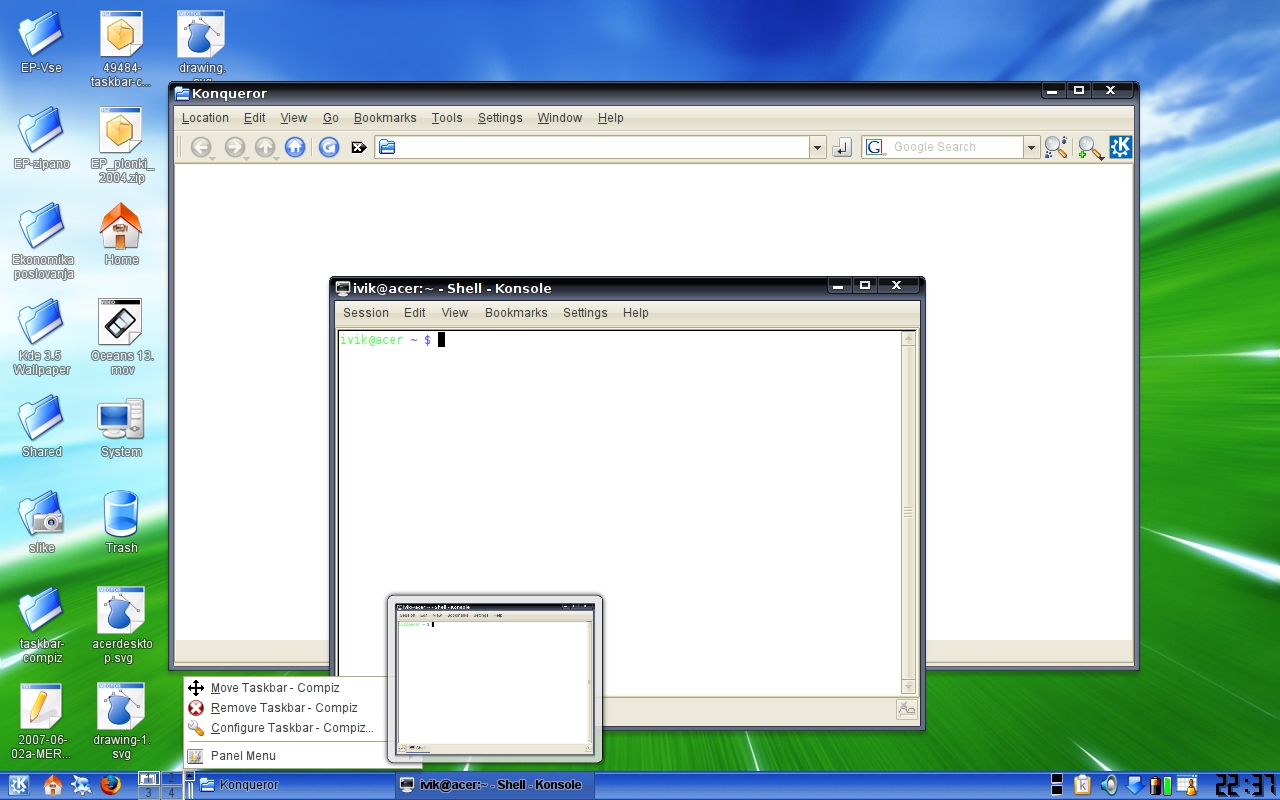Click the Go button beside location bar

(842, 147)
